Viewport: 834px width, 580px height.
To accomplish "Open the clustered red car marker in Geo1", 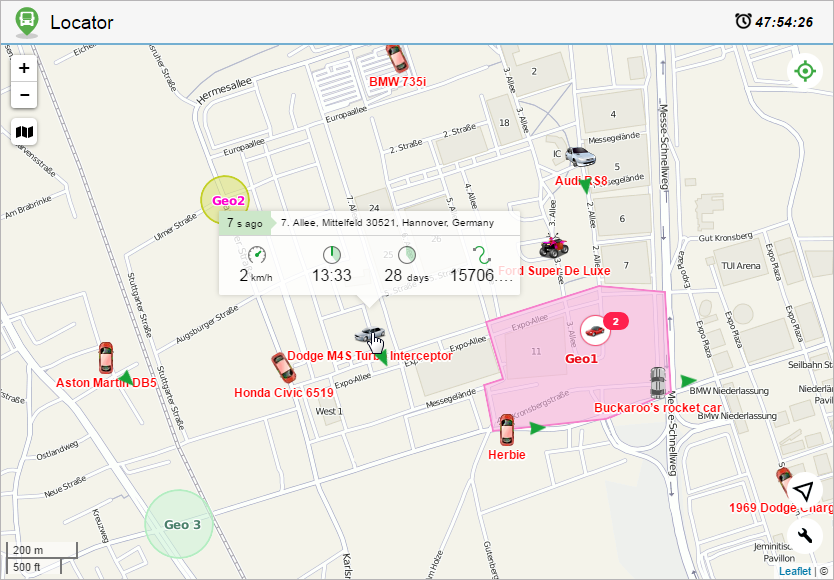I will tap(595, 330).
